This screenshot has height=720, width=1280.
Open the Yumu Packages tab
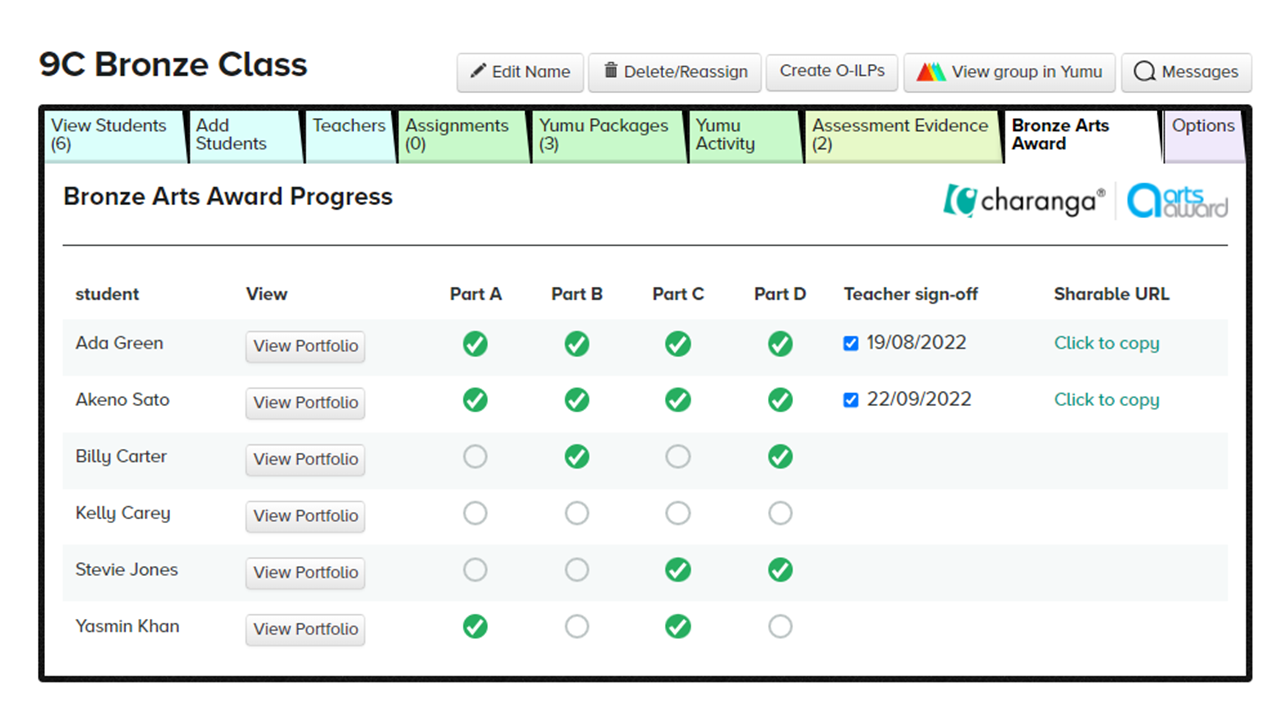coord(607,135)
